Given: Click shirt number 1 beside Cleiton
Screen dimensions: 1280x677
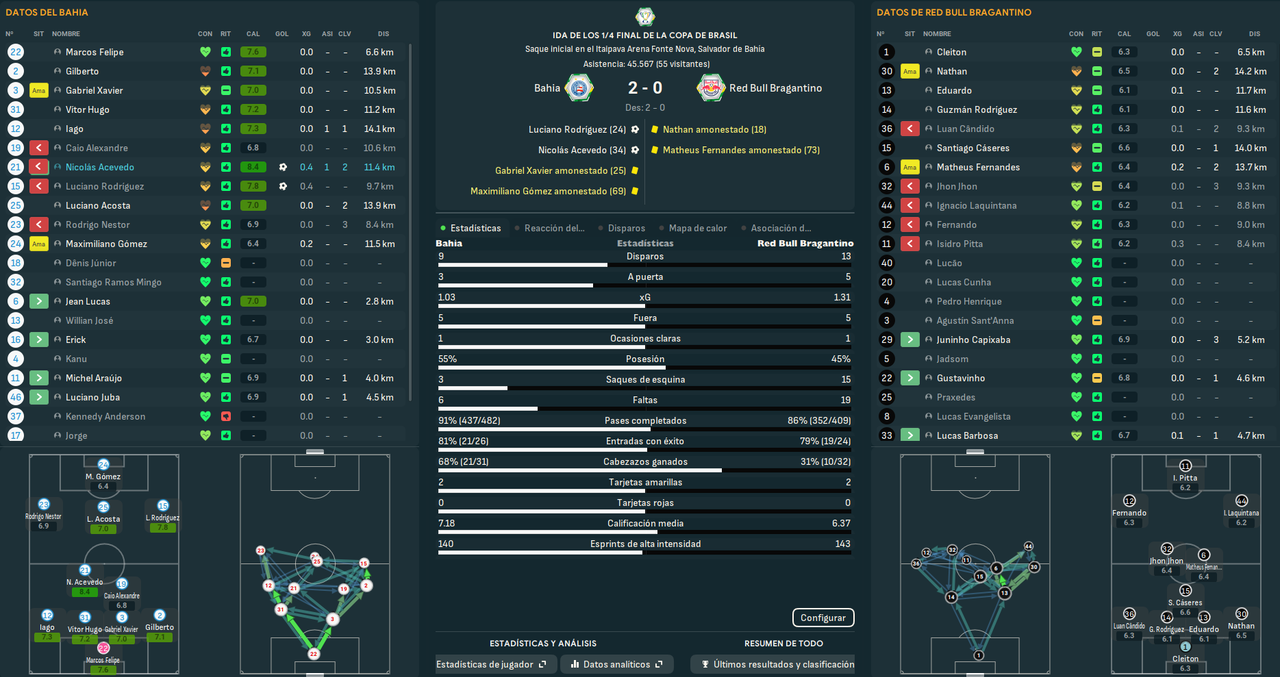Looking at the screenshot, I should pyautogui.click(x=886, y=52).
